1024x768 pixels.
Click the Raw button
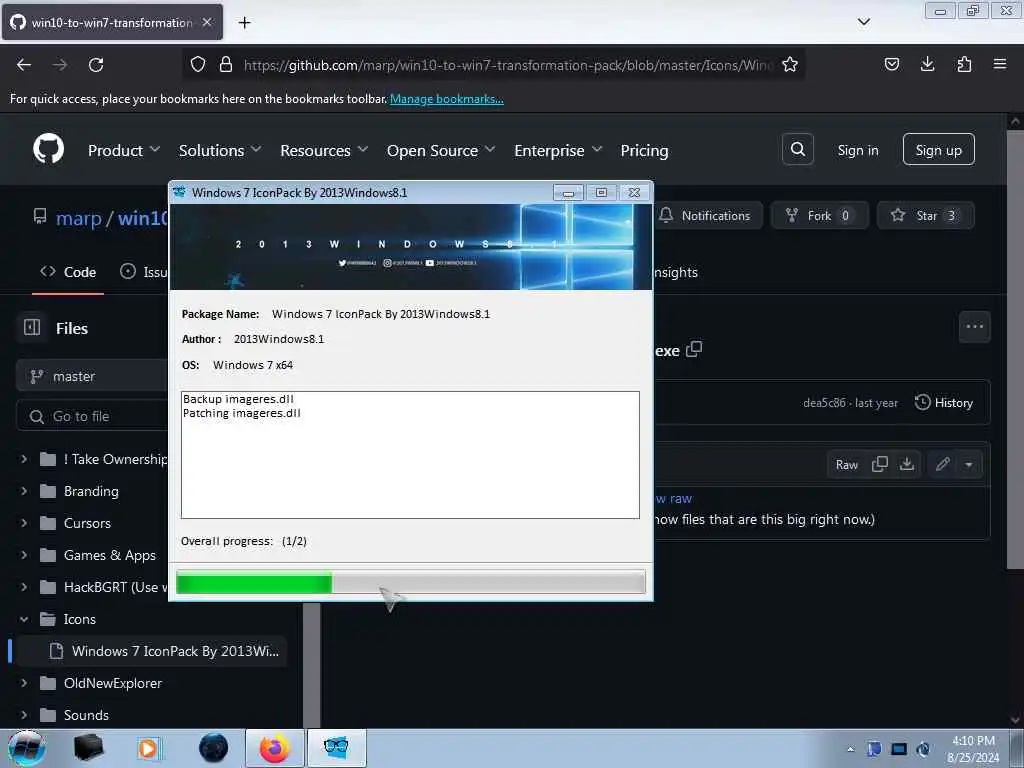coord(846,464)
